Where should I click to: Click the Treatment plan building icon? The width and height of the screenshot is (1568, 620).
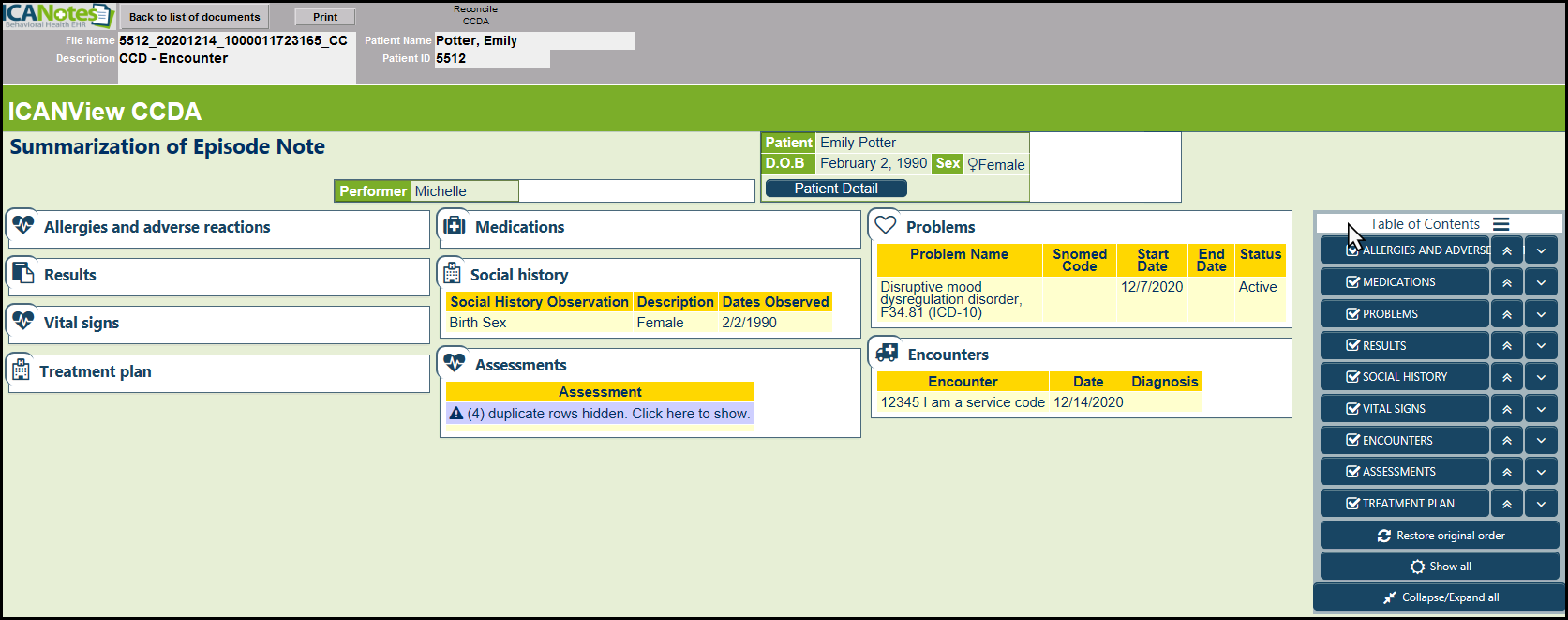click(x=21, y=370)
